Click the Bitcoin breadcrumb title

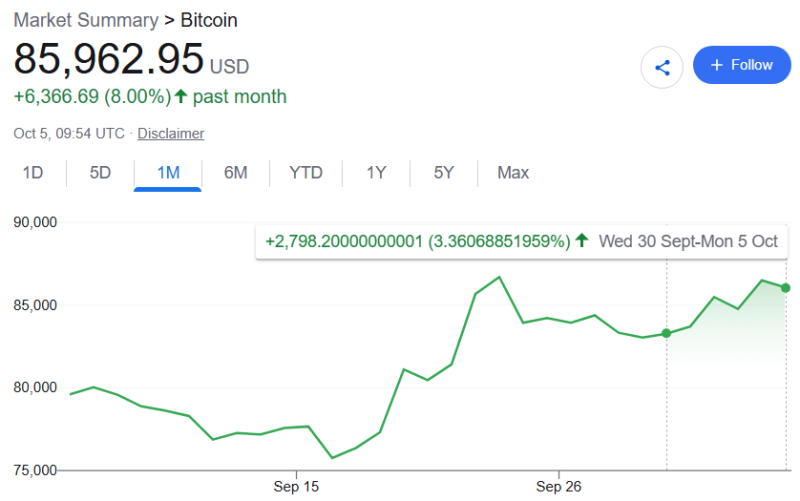(209, 20)
